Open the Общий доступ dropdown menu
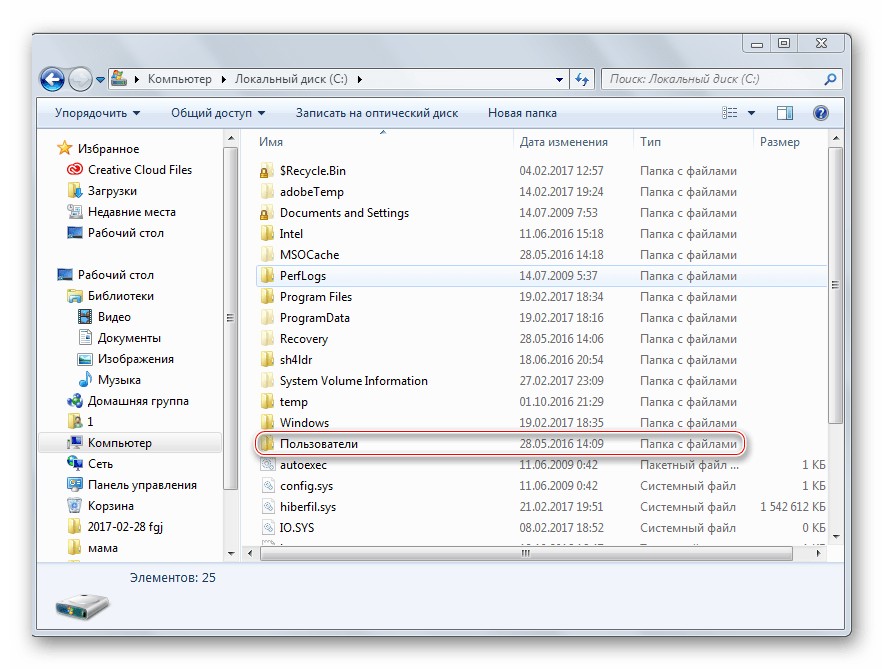This screenshot has width=884, height=669. (217, 113)
